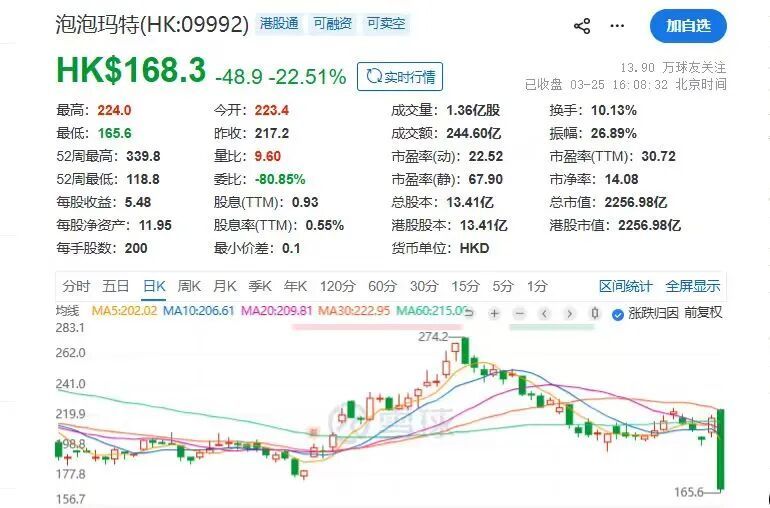This screenshot has width=770, height=508.
Task: Click the 昨收 value 217.2
Action: tap(272, 133)
